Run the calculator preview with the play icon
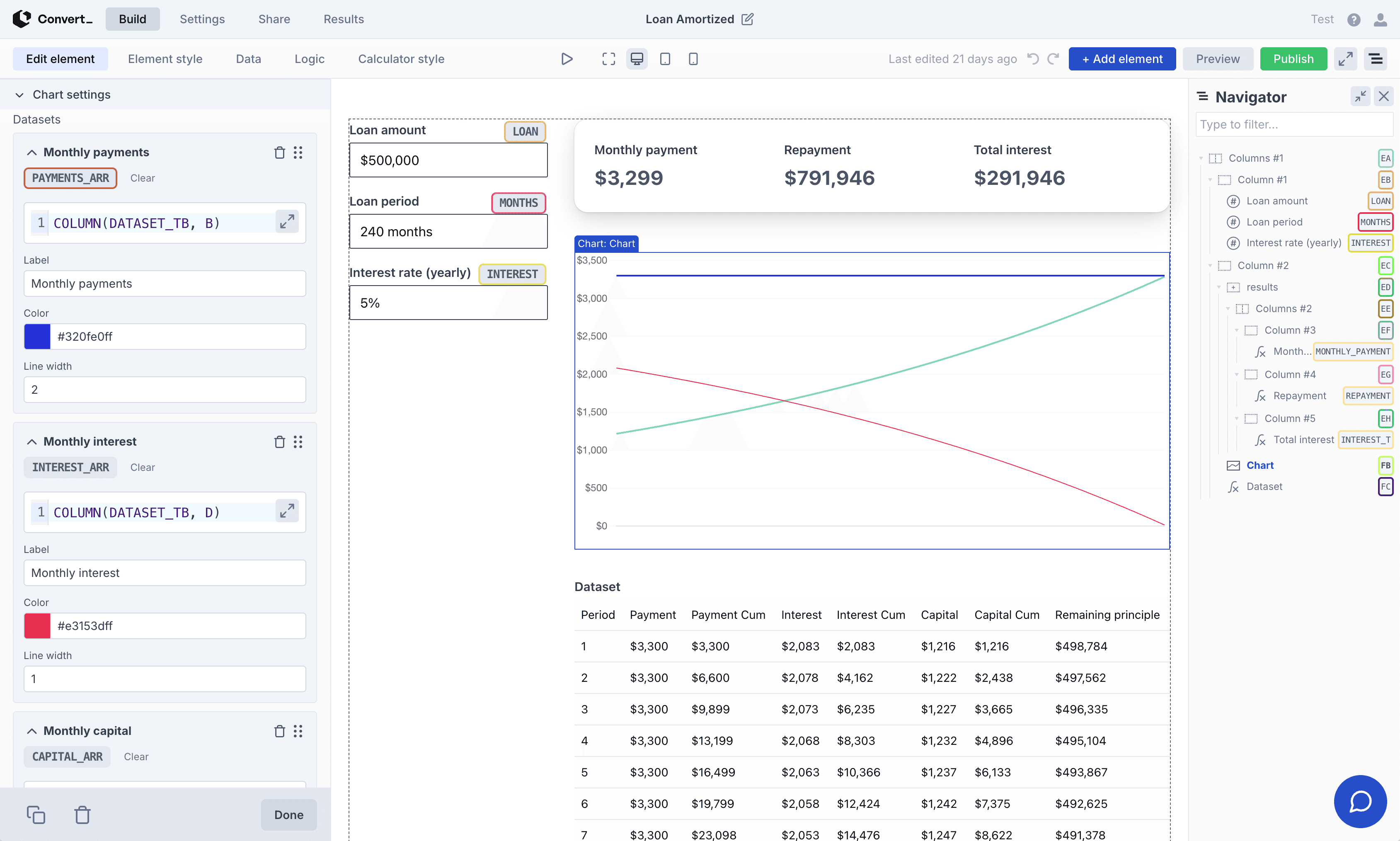 tap(566, 58)
